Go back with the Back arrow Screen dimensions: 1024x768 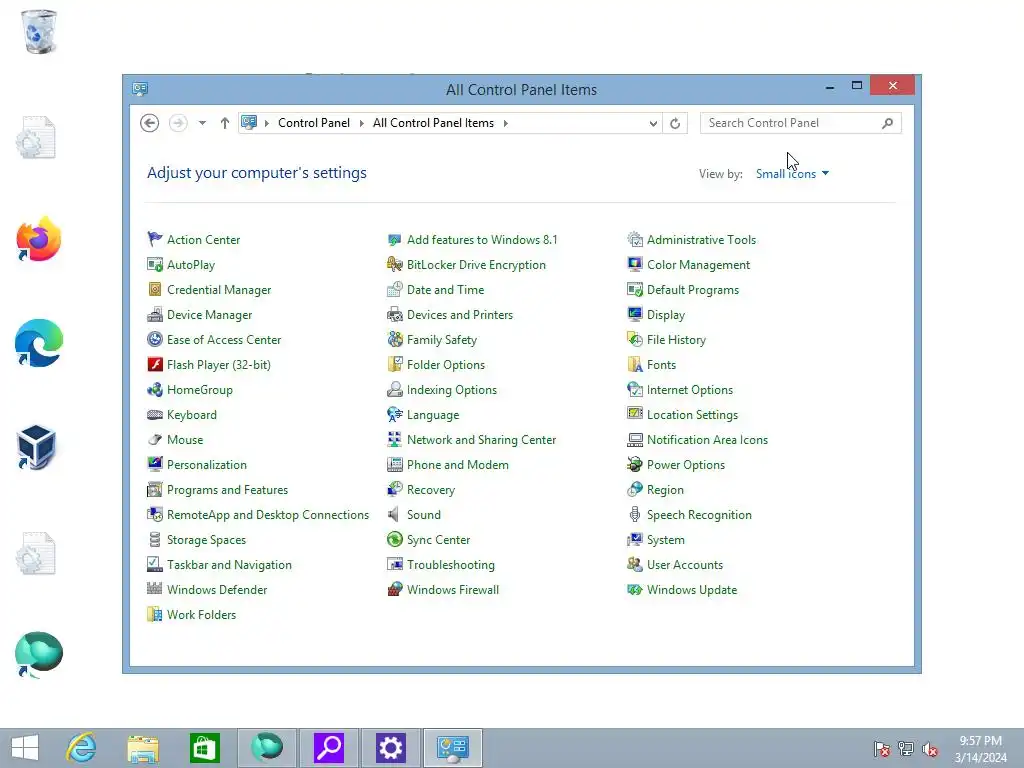tap(150, 123)
